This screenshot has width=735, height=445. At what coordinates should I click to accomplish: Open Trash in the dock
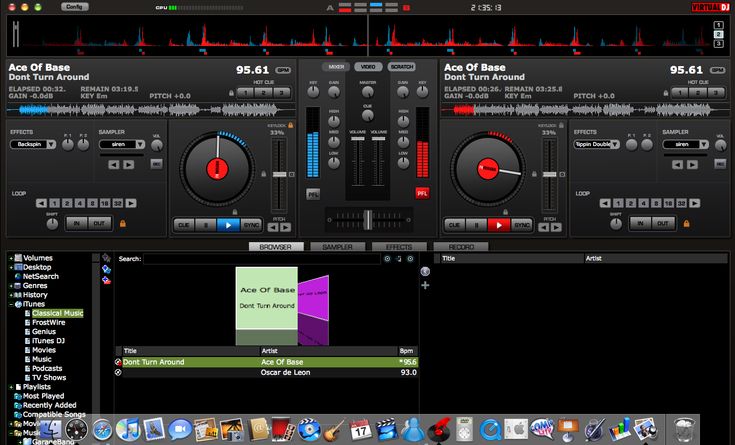click(684, 430)
